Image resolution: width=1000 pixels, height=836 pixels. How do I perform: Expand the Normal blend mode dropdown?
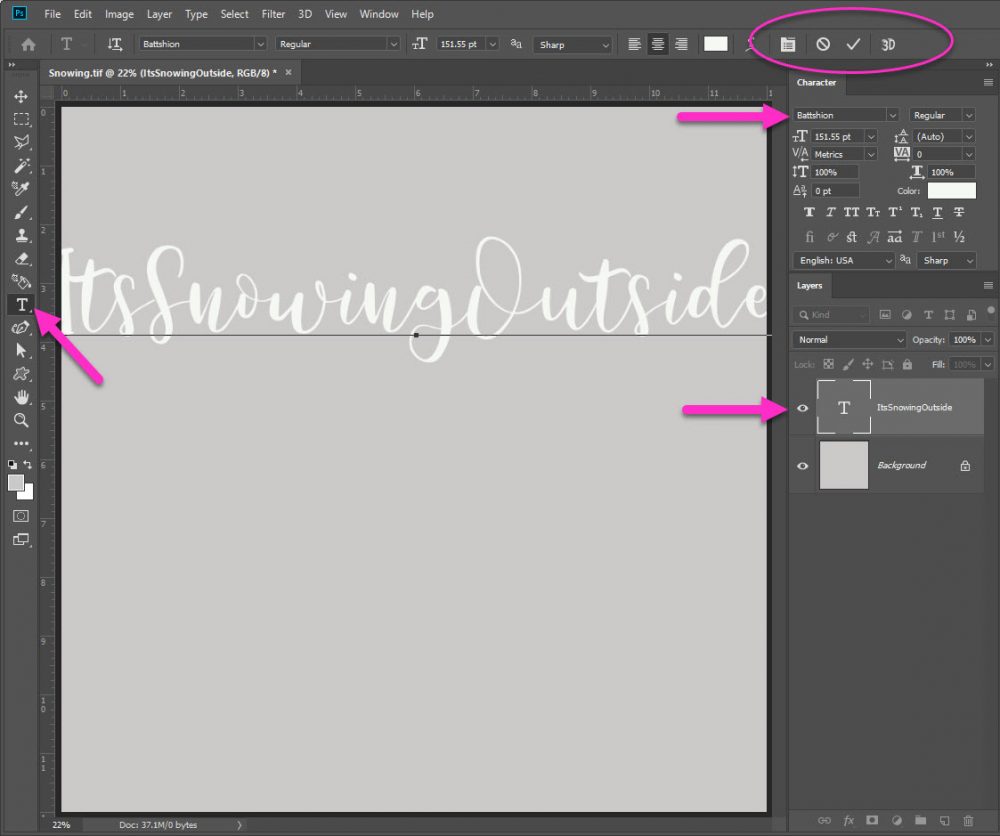pyautogui.click(x=850, y=340)
